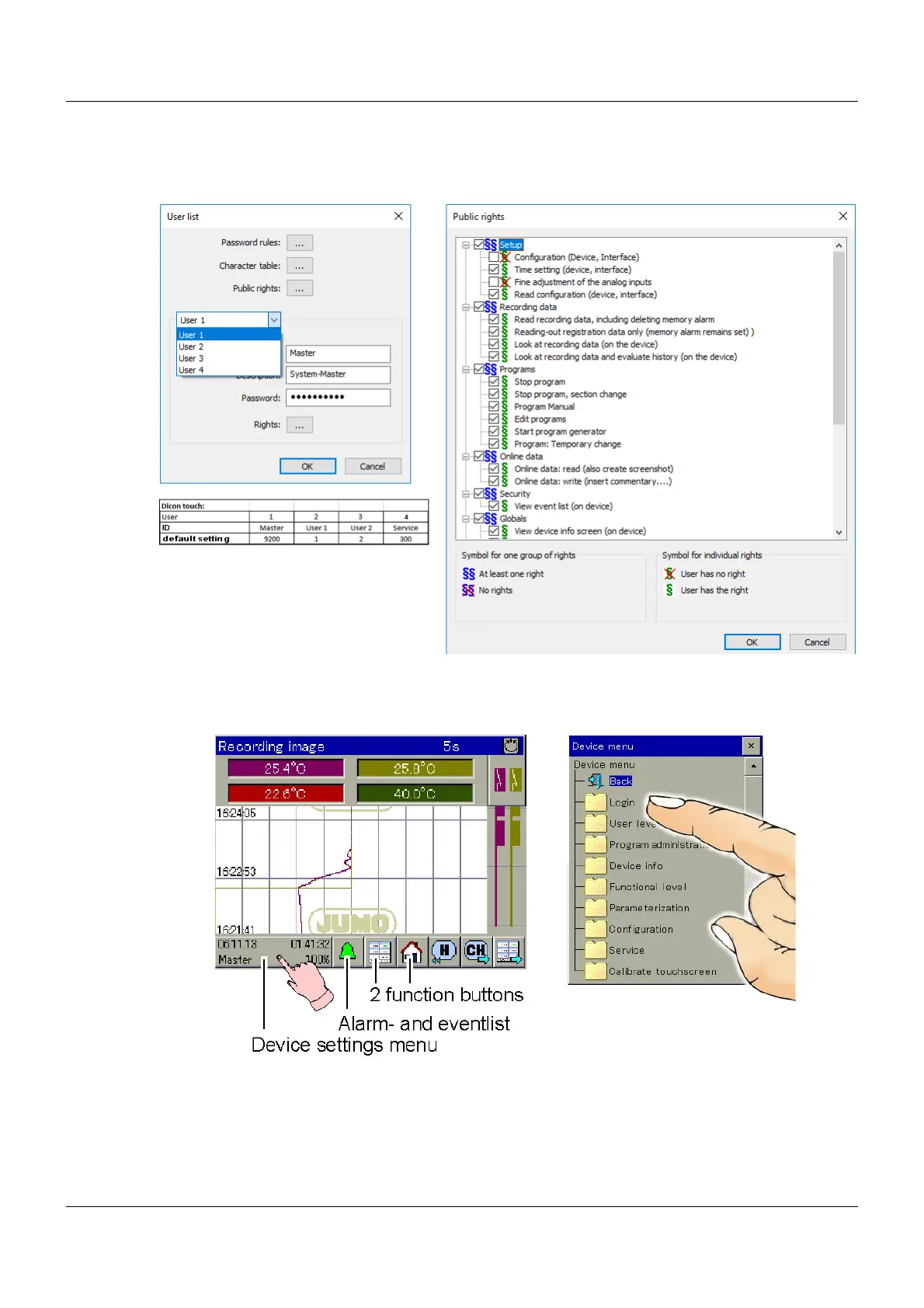Open the Public rights button in User list
The height and width of the screenshot is (1308, 924).
(299, 288)
